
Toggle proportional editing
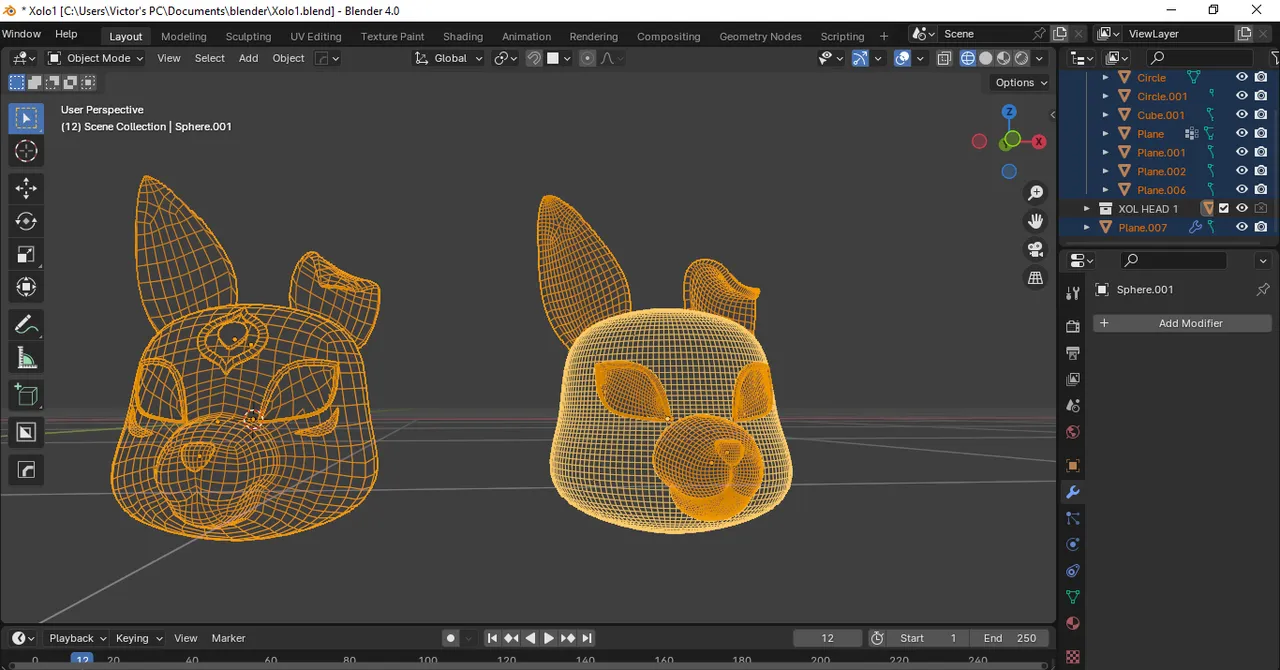(x=587, y=58)
